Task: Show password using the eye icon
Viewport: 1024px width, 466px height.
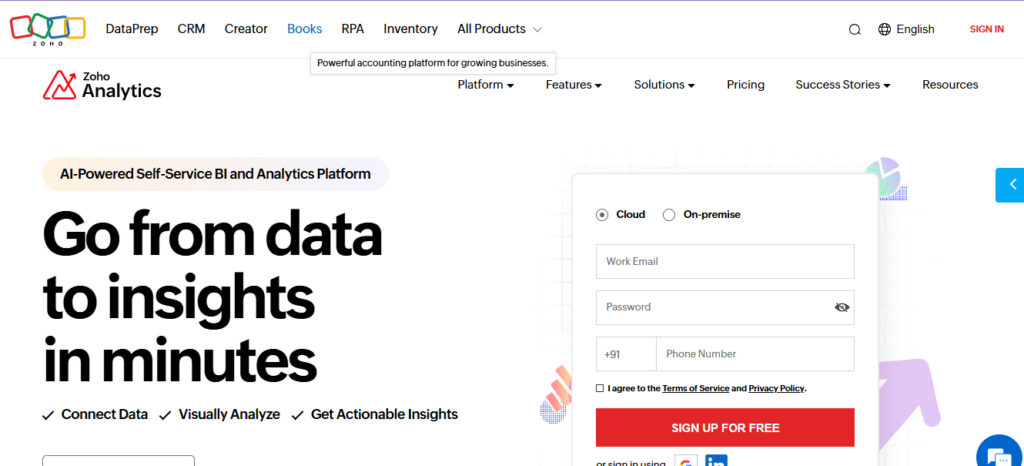Action: pos(841,307)
